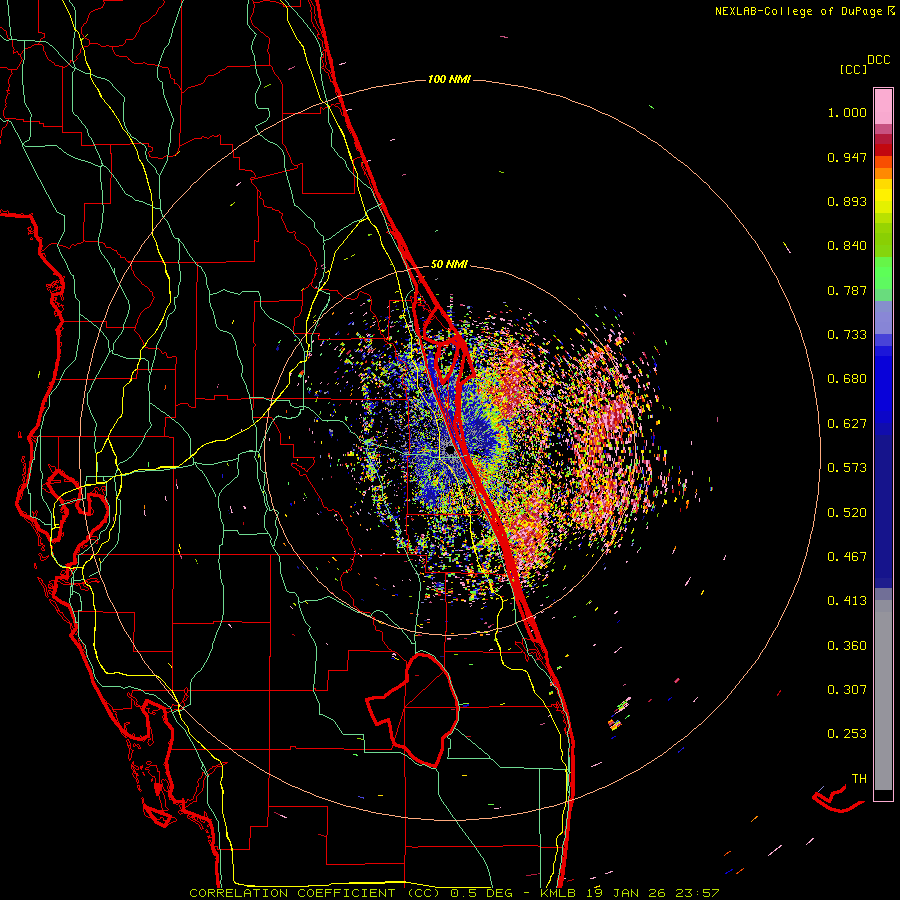Click the KMLB station identifier in the caption
This screenshot has width=900, height=900.
560,893
